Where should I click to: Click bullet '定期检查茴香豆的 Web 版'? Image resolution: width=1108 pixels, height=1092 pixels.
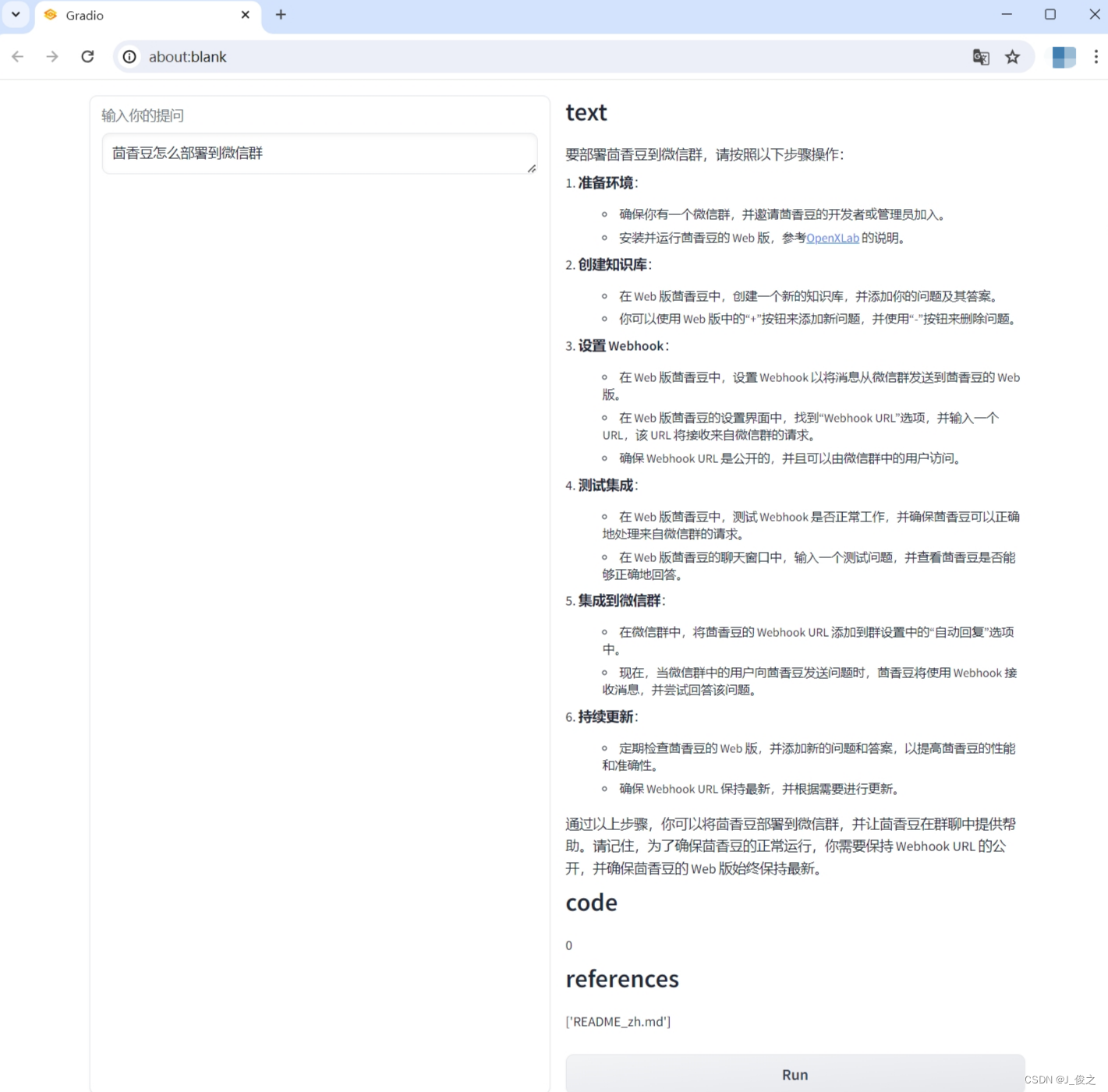809,757
